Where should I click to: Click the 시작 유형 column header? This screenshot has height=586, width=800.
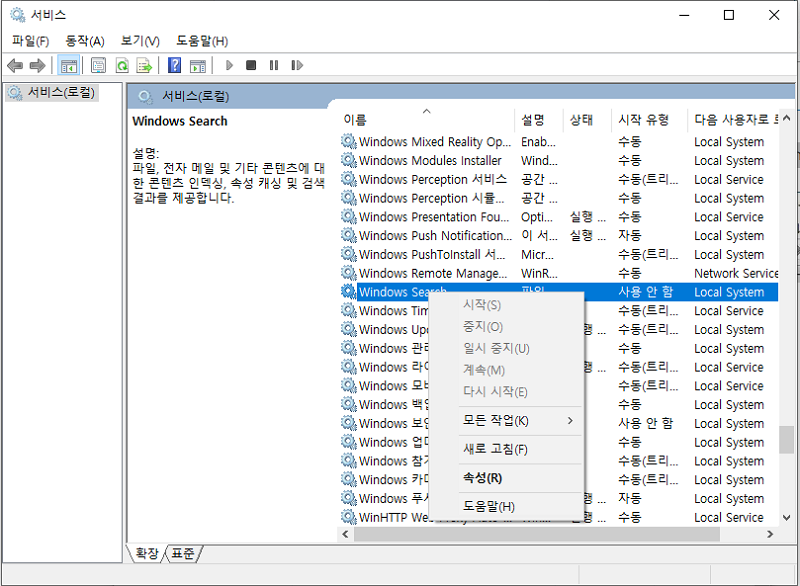(643, 119)
